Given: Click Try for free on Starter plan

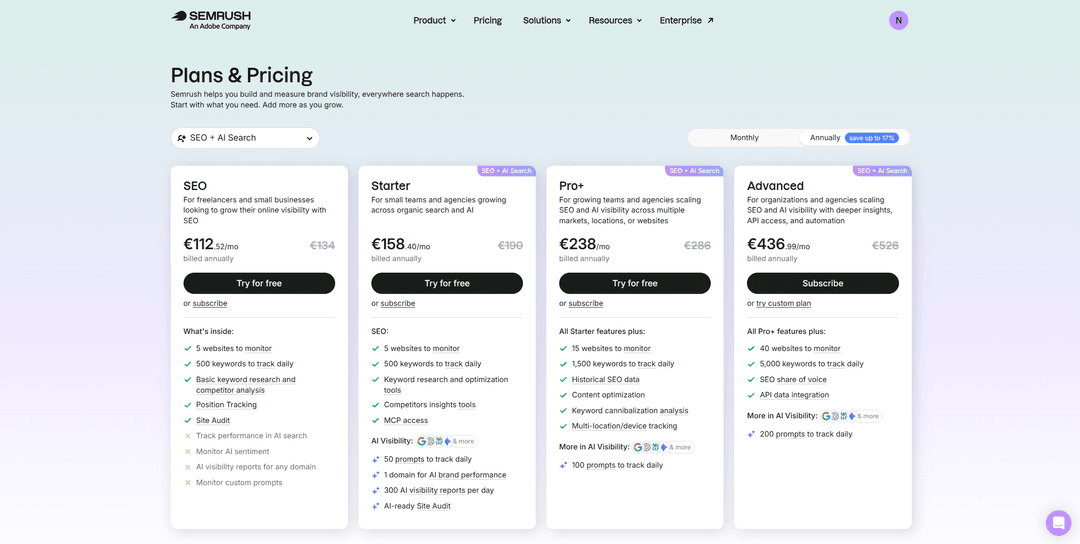Looking at the screenshot, I should point(447,283).
